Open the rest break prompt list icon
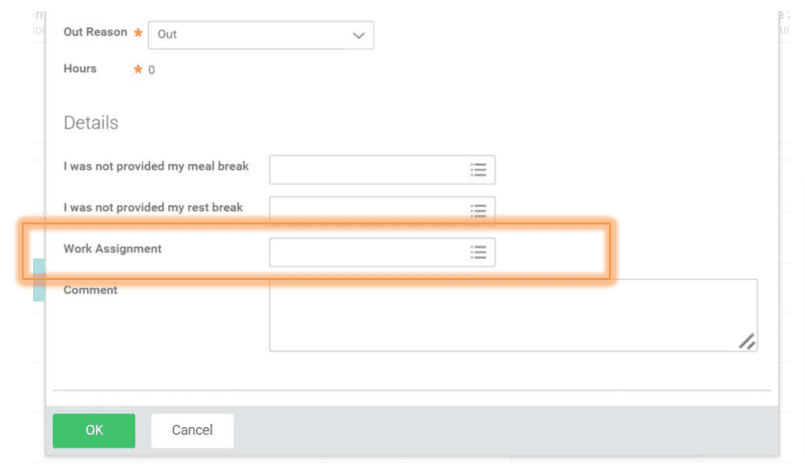This screenshot has width=805, height=476. tap(478, 210)
